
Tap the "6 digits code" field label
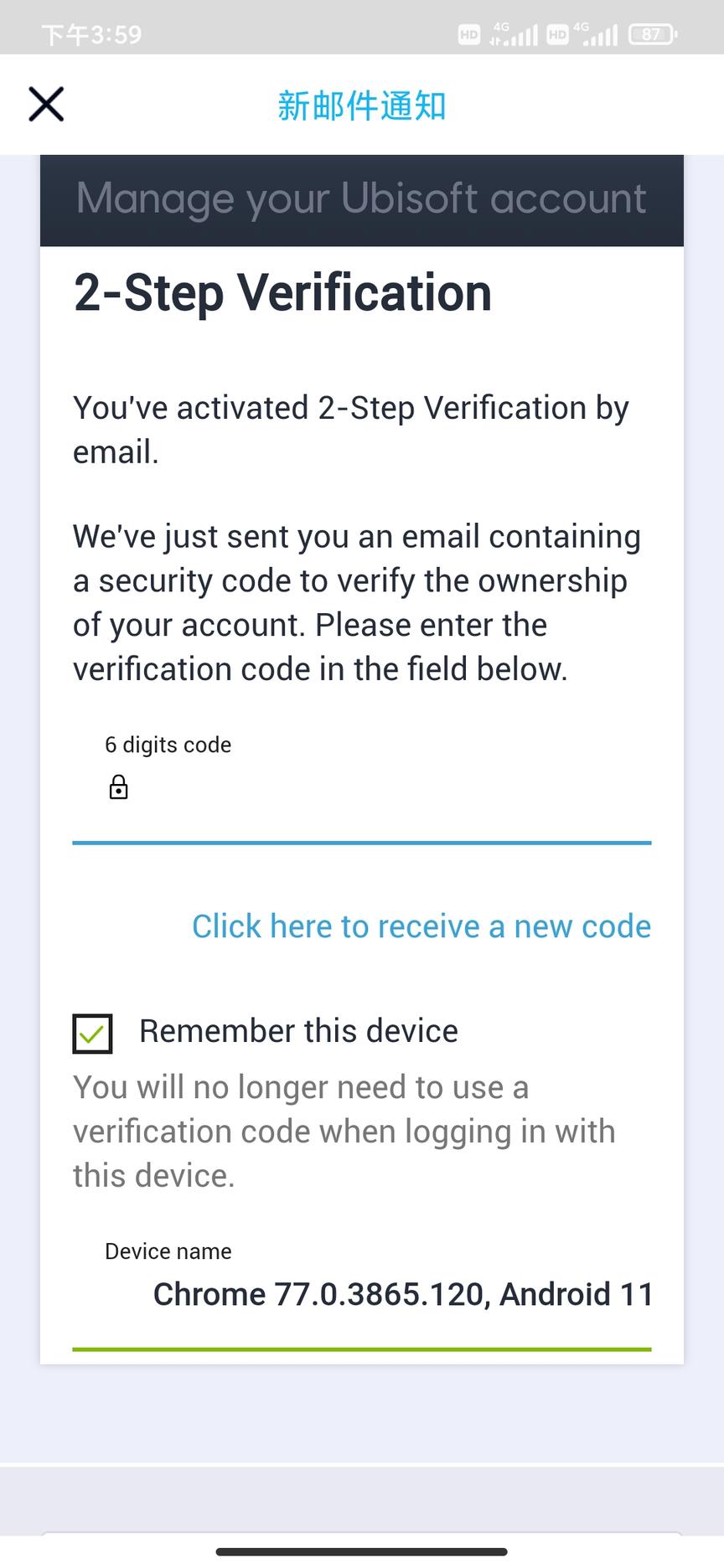point(168,745)
